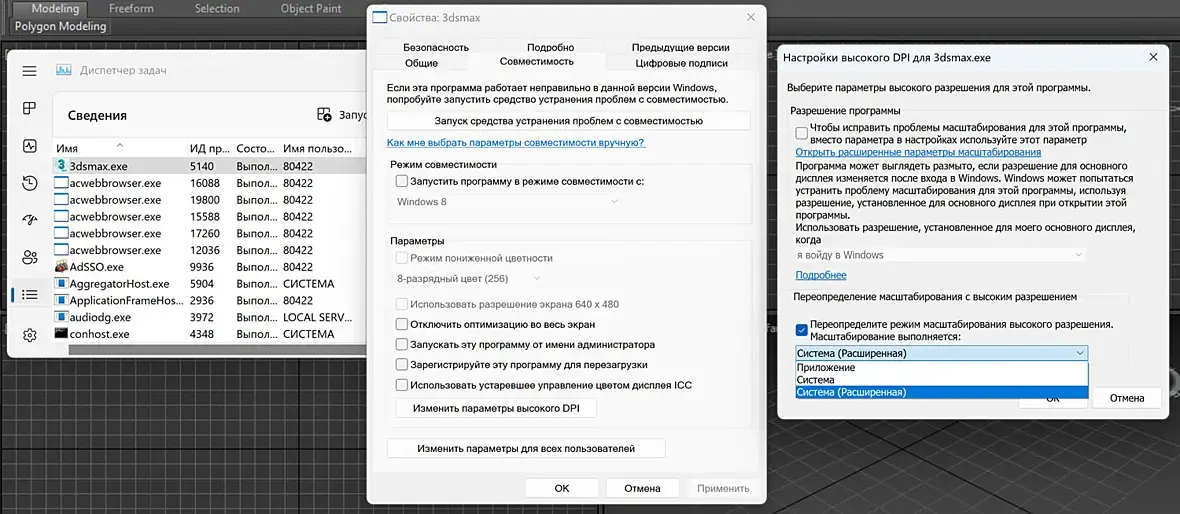1180x514 pixels.
Task: Click conhost.exe process icon
Action: pos(62,334)
